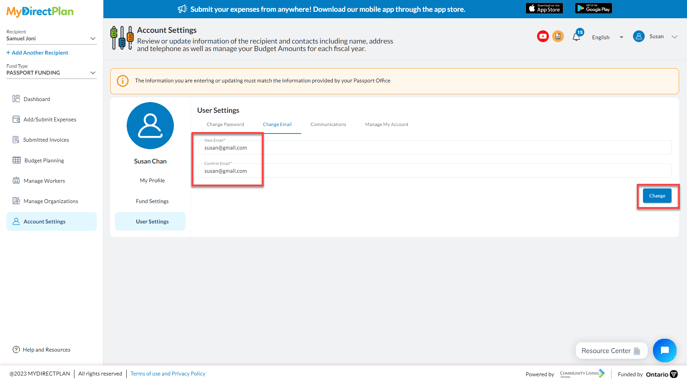The image size is (687, 383).
Task: Click the Manage Organizations icon
Action: click(16, 201)
